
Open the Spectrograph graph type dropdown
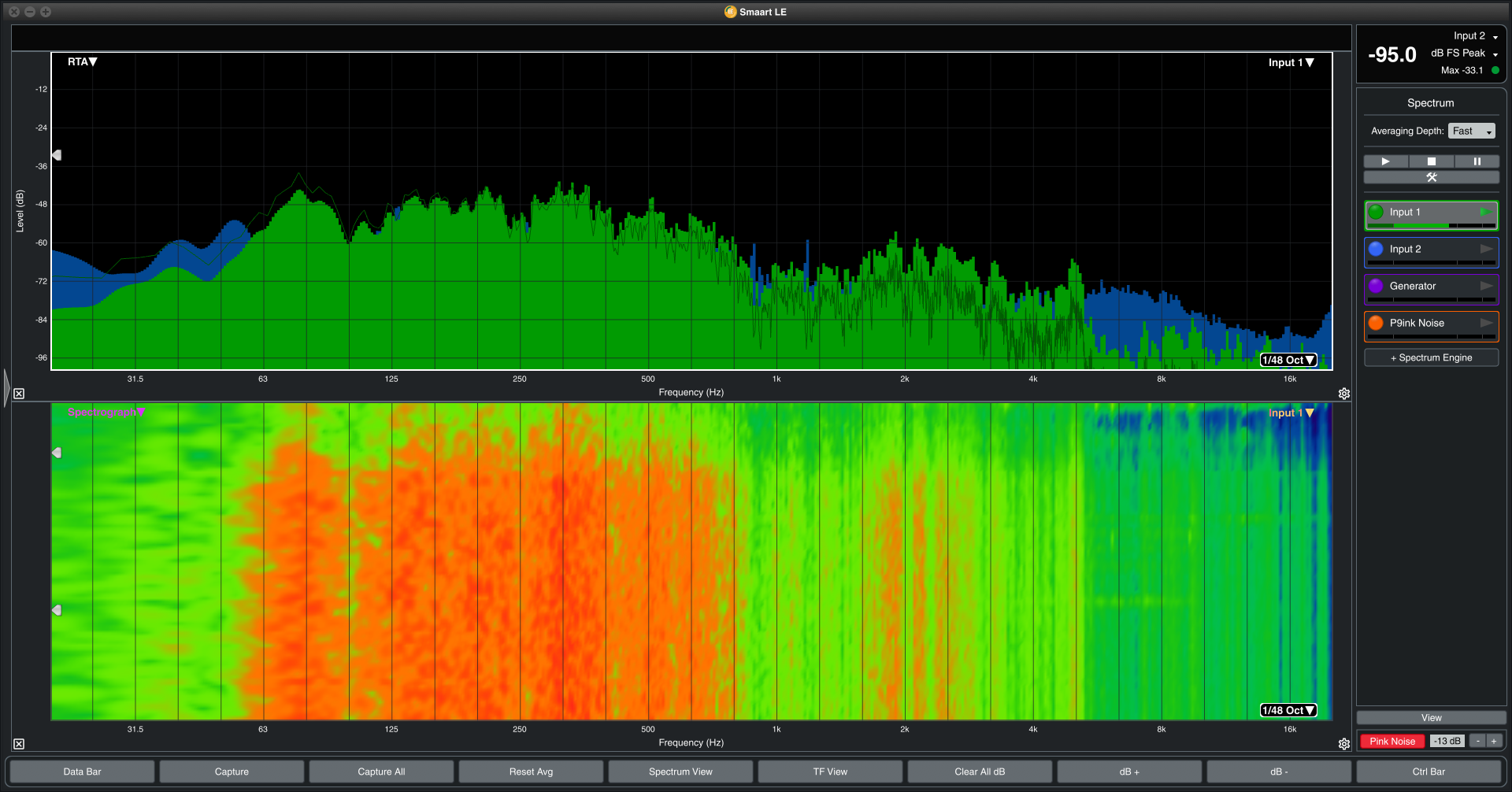pyautogui.click(x=106, y=412)
